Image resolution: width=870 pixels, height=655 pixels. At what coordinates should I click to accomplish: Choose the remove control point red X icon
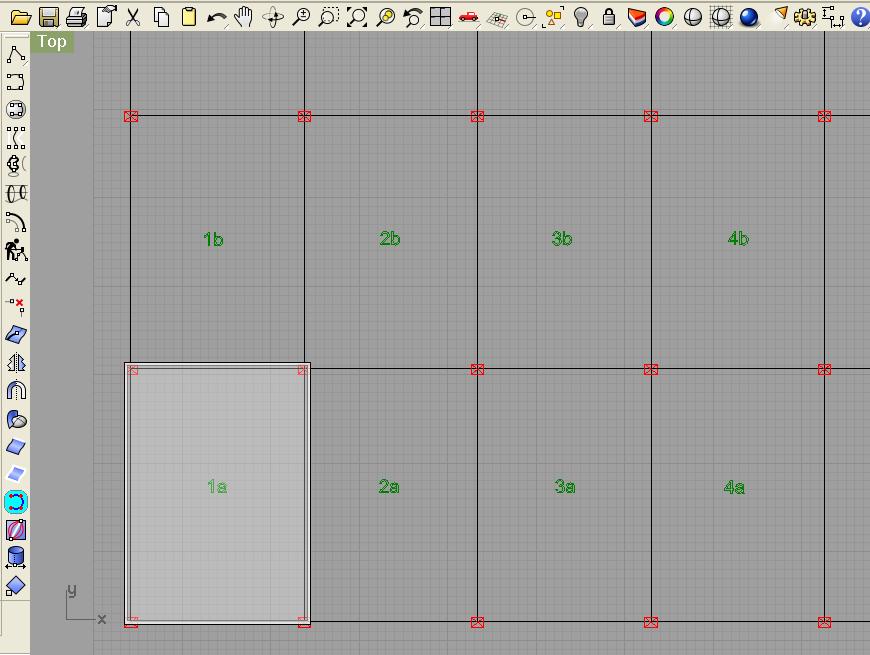[16, 306]
